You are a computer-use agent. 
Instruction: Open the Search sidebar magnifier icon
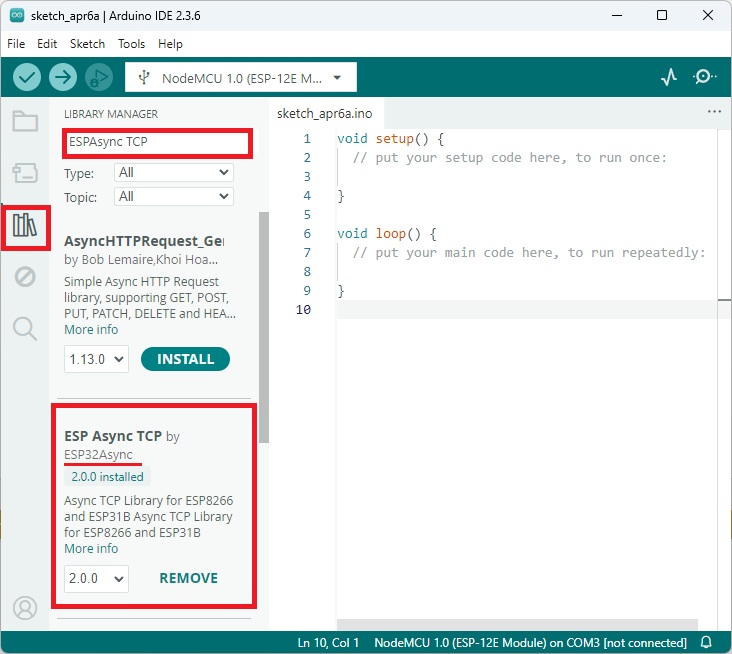[25, 329]
